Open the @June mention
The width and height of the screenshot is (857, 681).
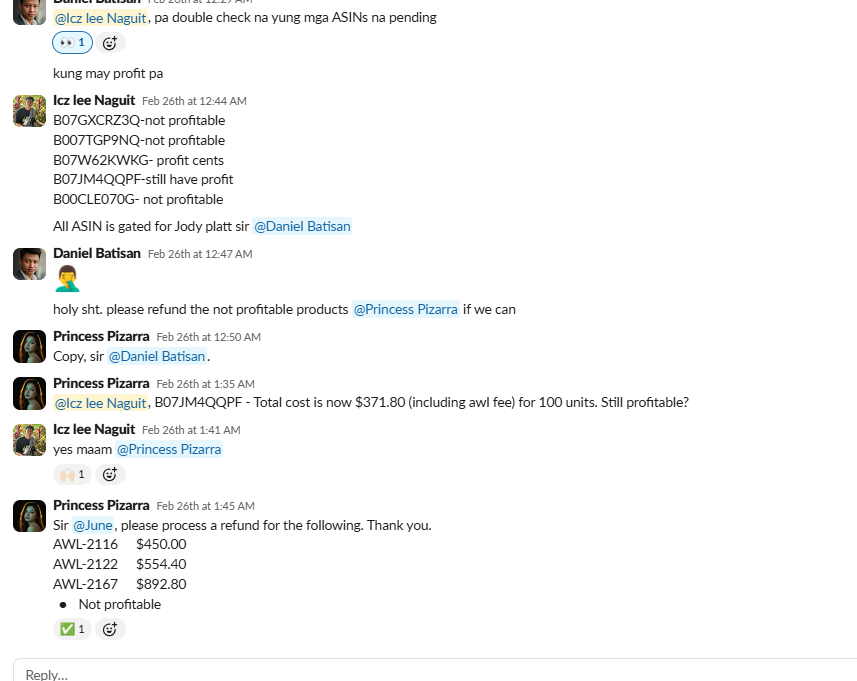[x=94, y=525]
